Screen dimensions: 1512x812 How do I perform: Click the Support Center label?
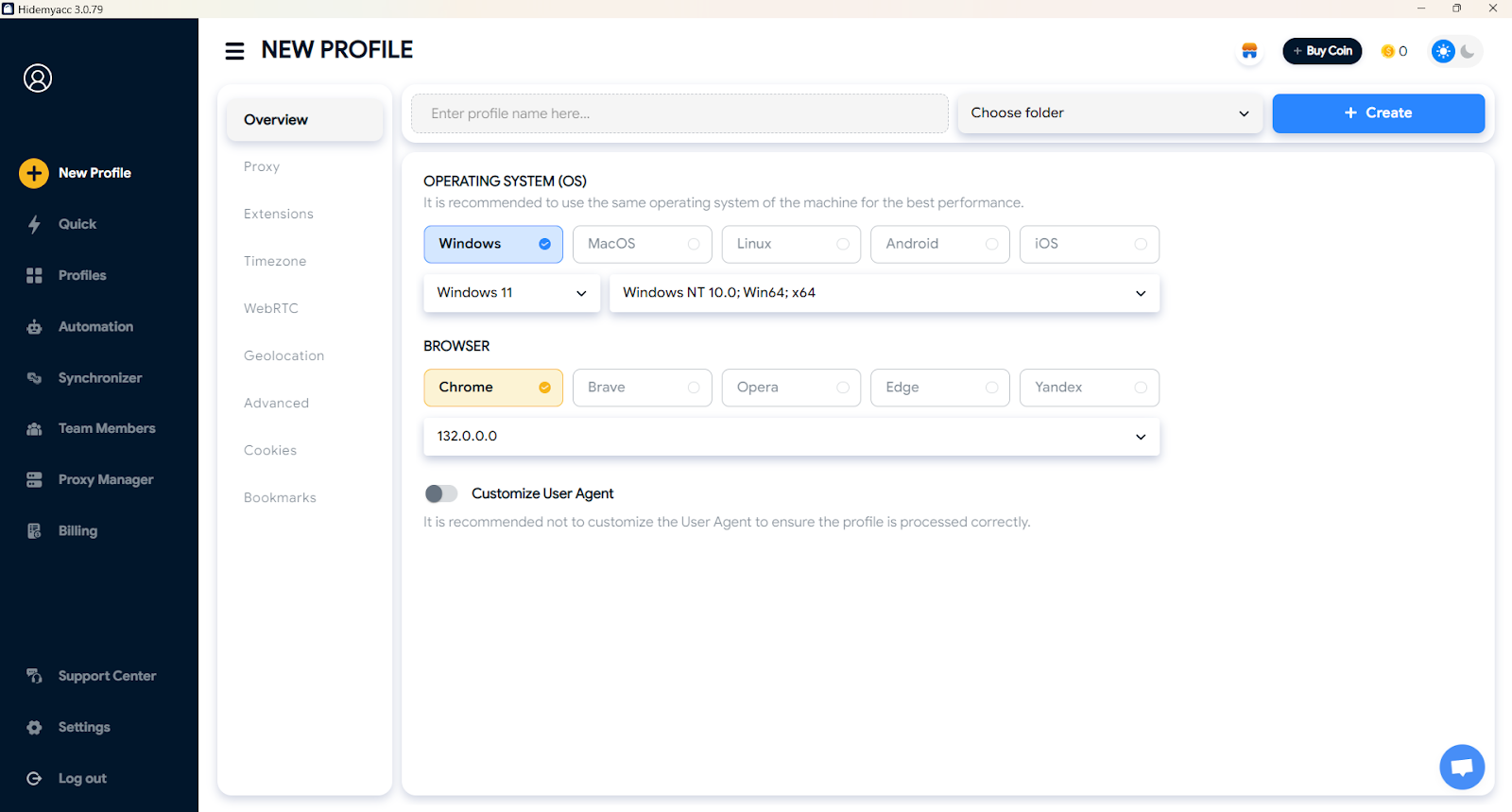pos(107,676)
